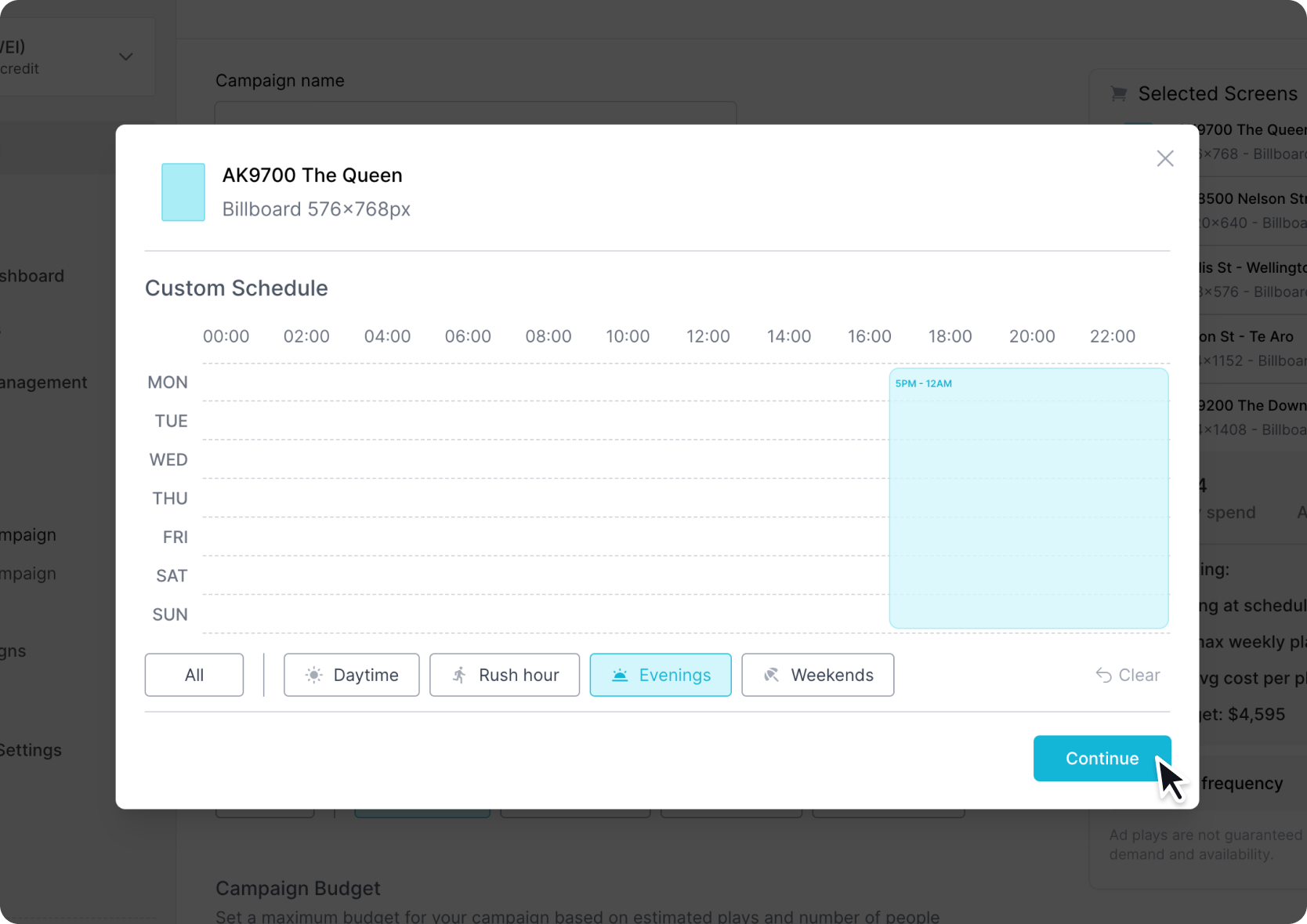Click the 20:00 time header

click(1032, 336)
